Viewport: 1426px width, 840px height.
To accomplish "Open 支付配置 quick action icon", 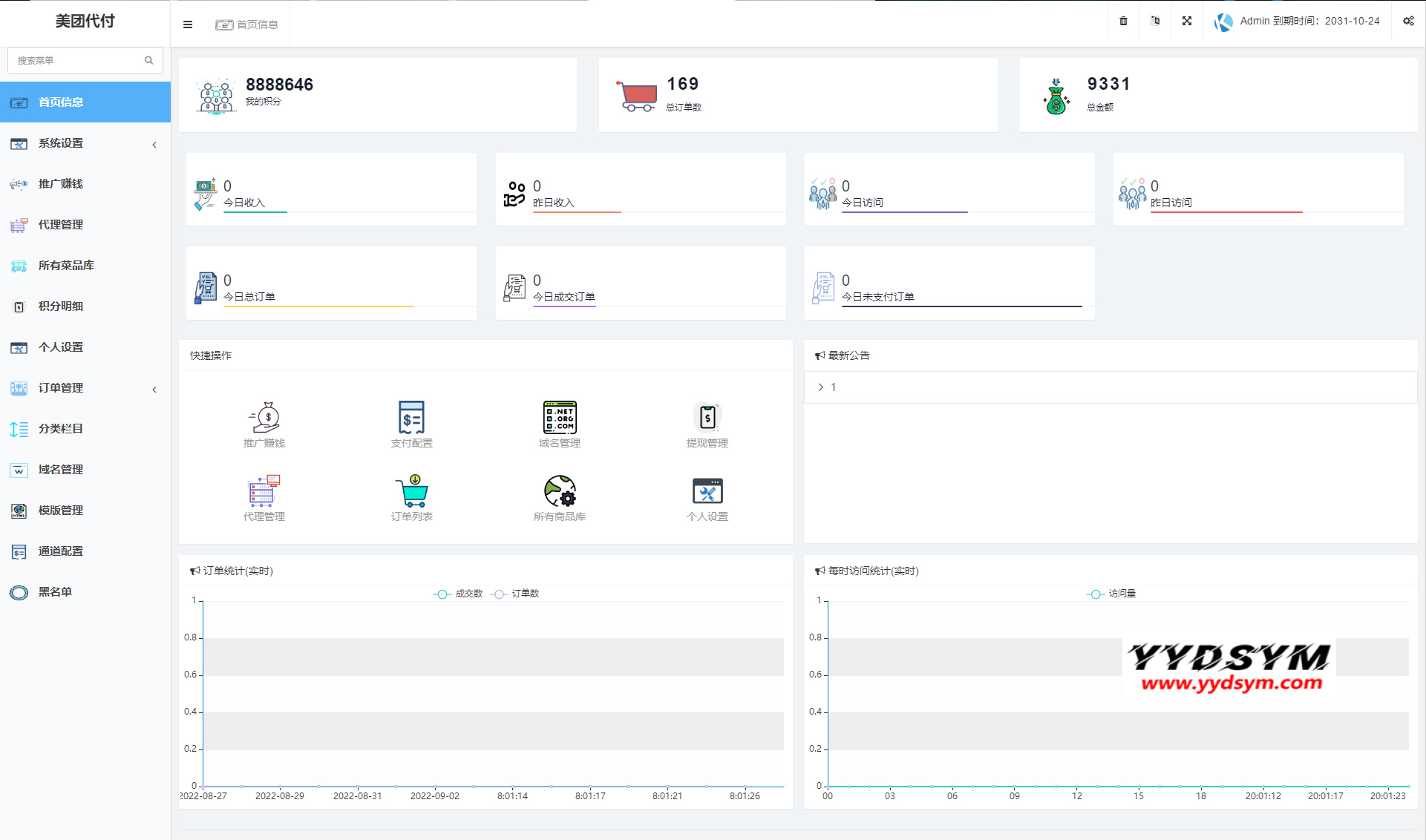I will tap(411, 418).
